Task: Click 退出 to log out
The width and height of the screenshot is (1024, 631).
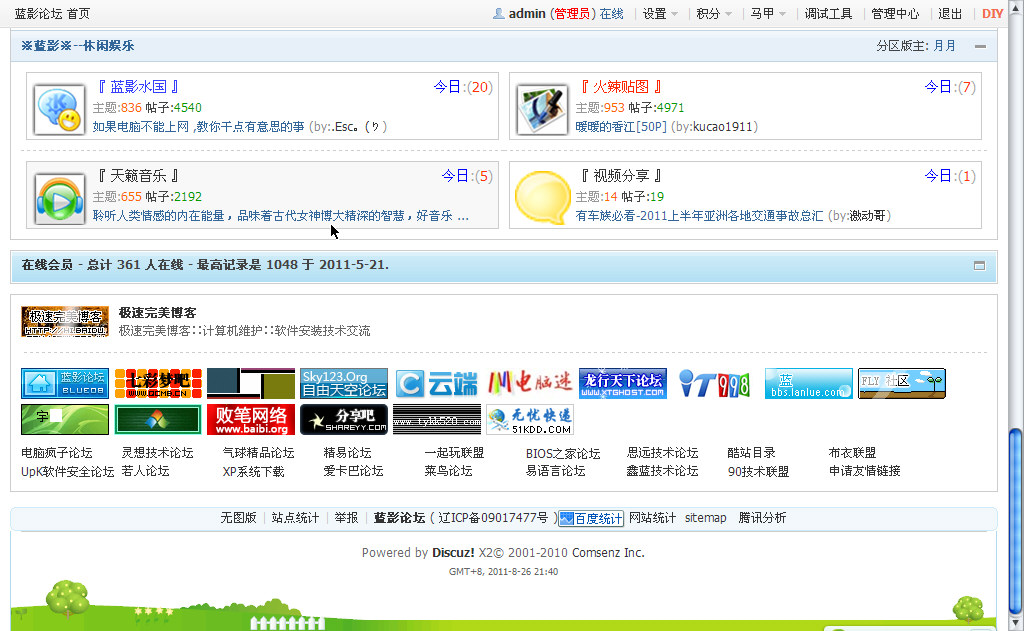Action: (950, 14)
